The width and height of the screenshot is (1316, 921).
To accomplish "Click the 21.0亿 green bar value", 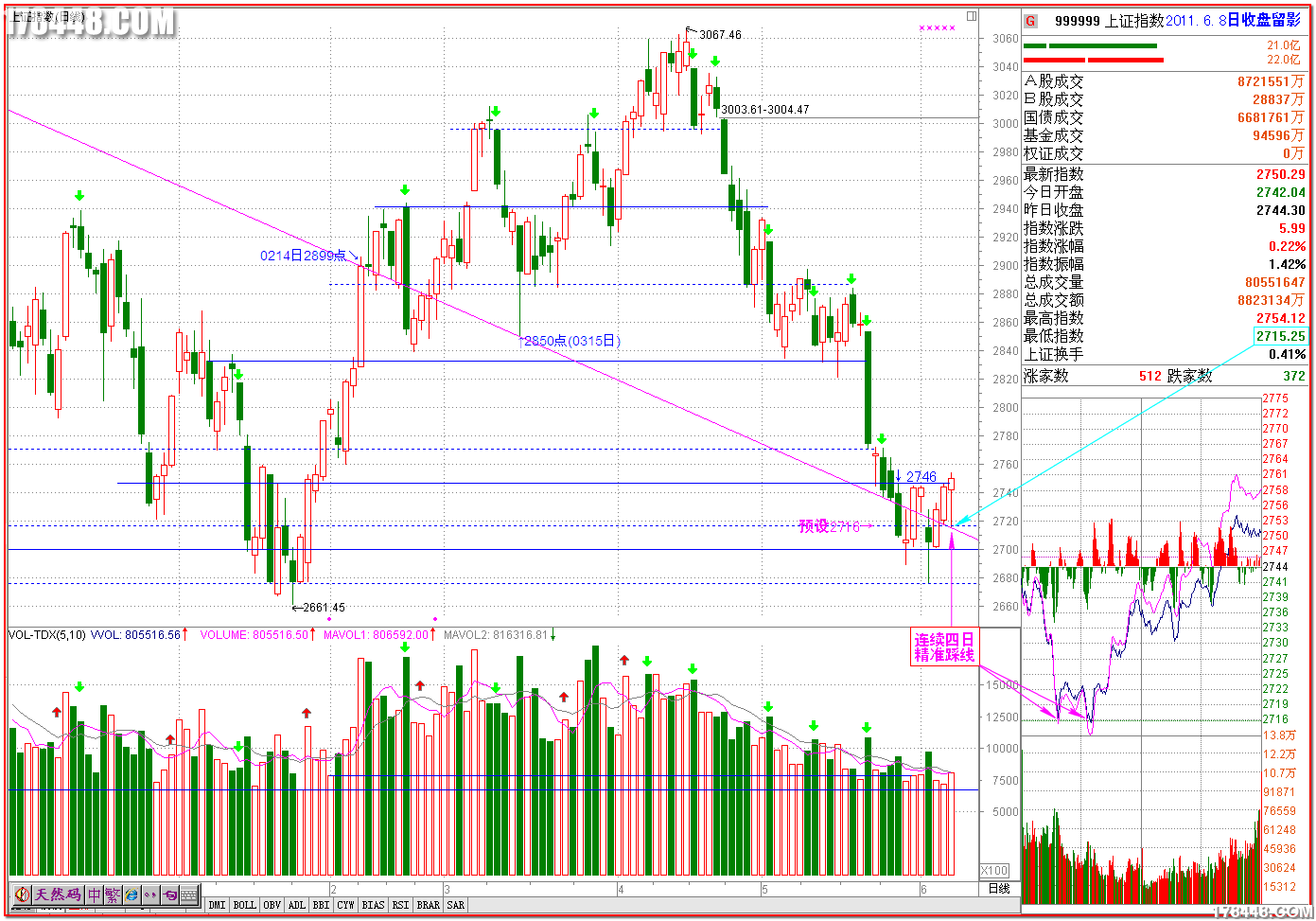I will point(1284,45).
